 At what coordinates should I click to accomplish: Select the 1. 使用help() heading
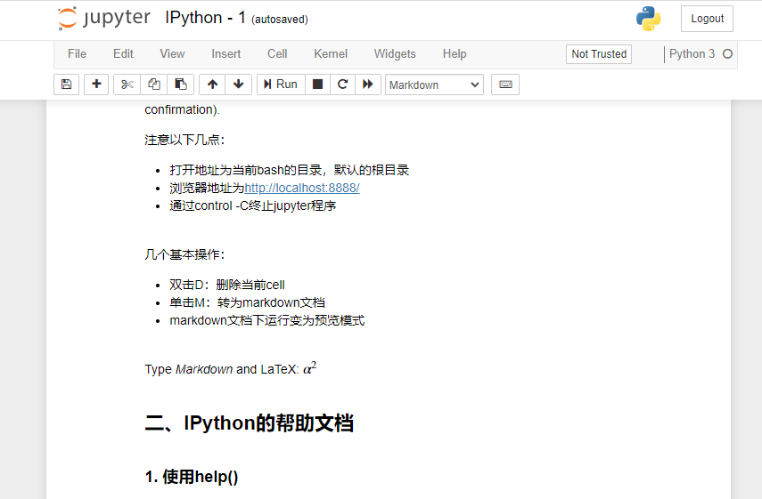(x=191, y=477)
